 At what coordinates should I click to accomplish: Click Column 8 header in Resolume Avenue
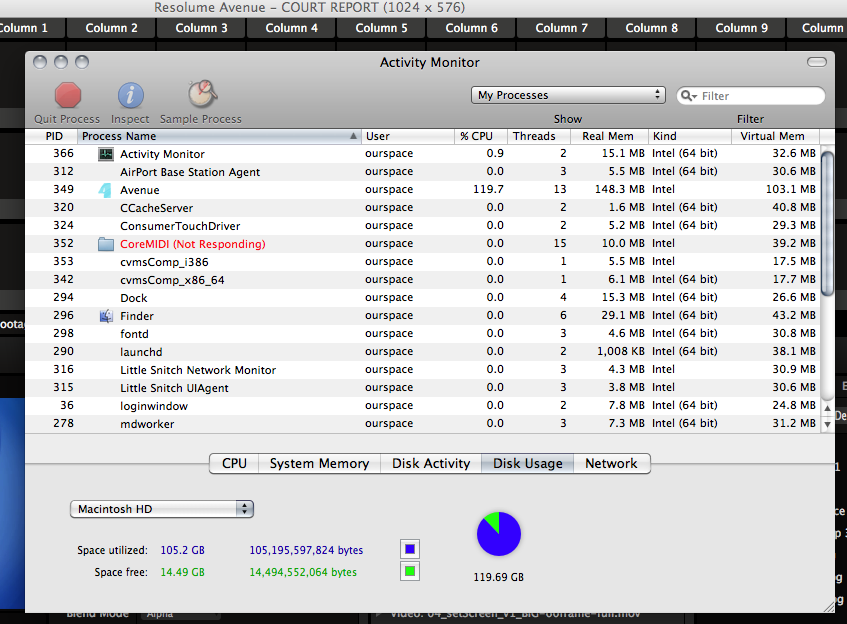click(x=651, y=28)
